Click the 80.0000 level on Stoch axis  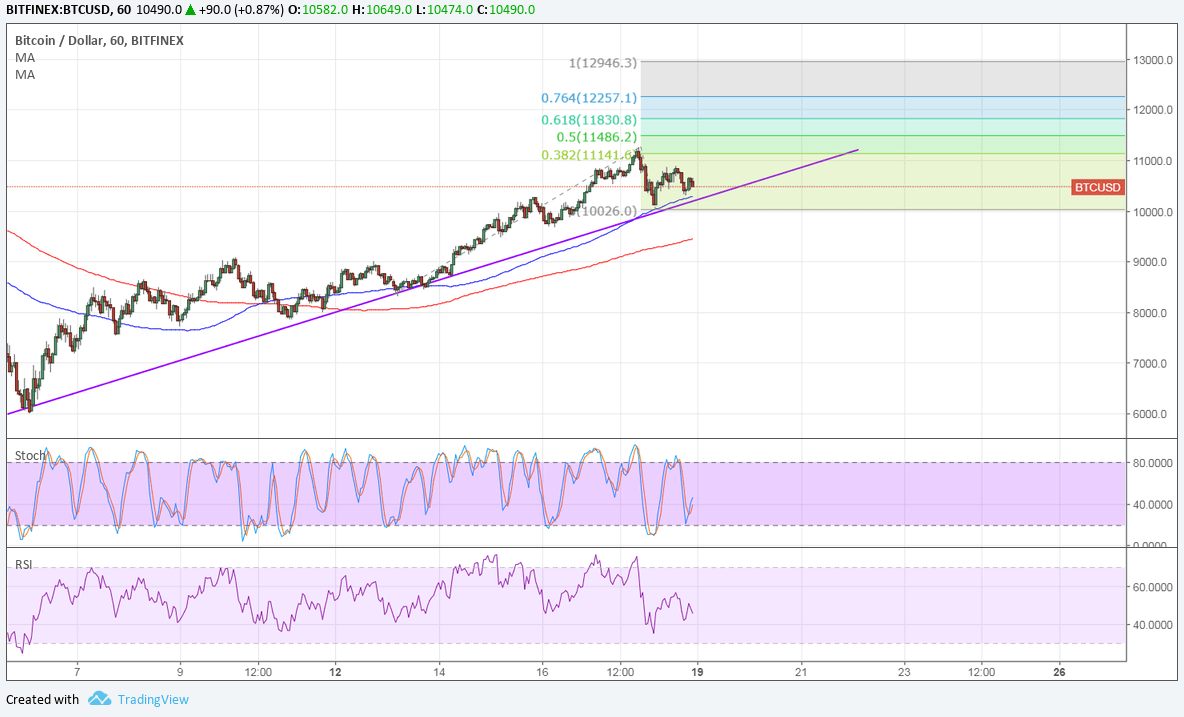click(1151, 463)
